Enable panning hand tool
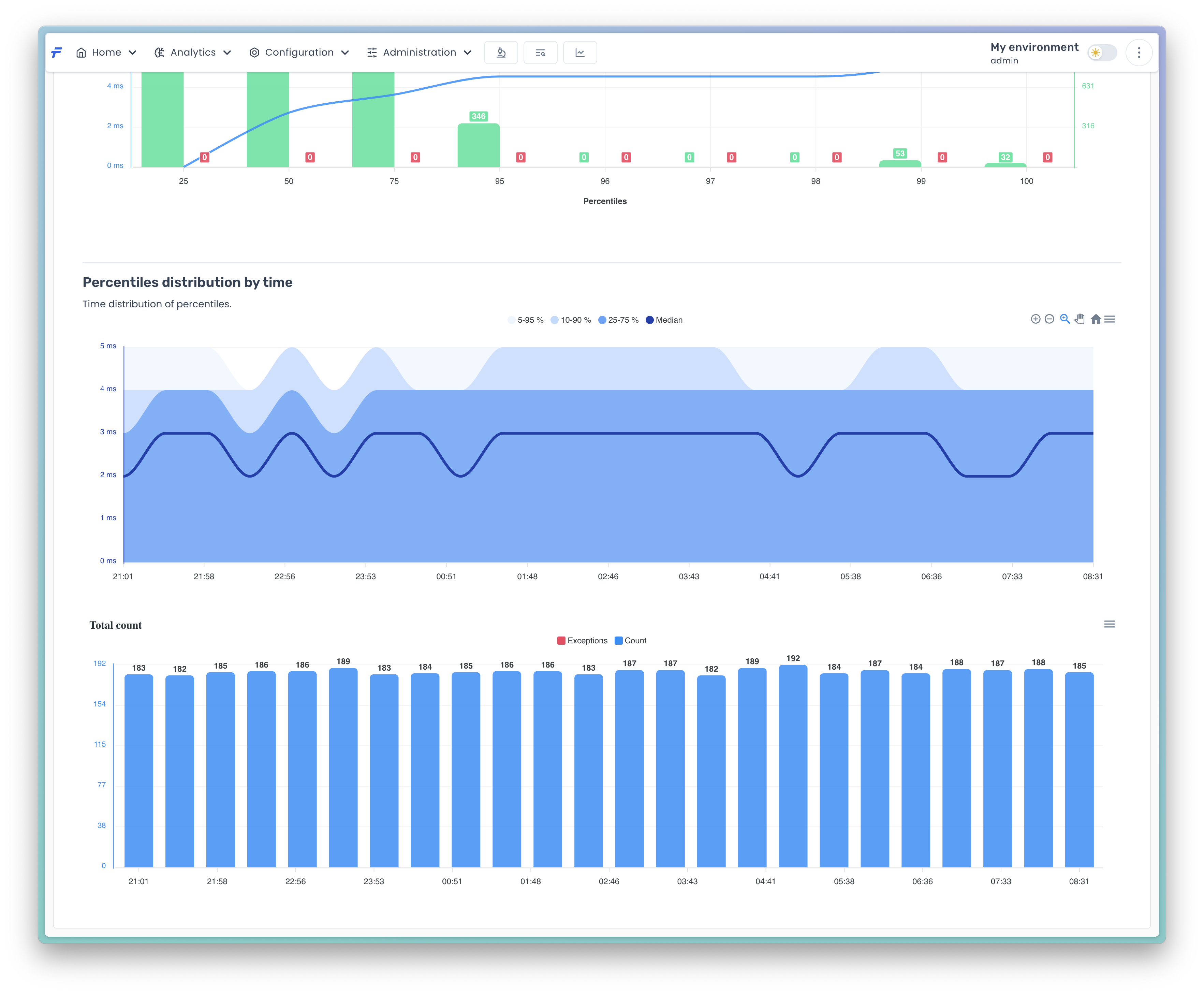 tap(1080, 319)
